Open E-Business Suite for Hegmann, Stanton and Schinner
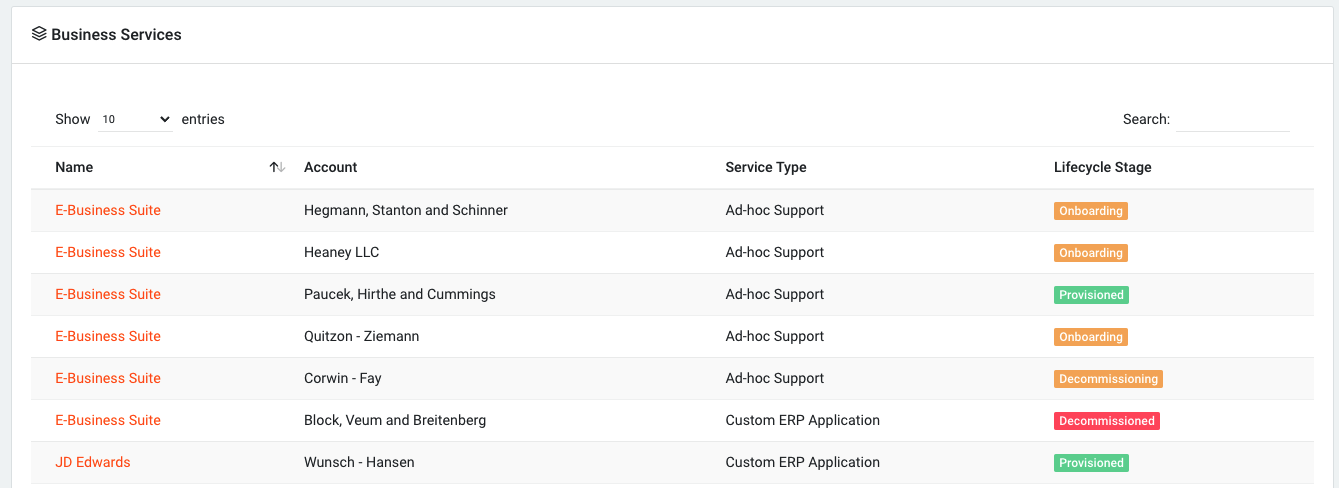 click(x=108, y=210)
